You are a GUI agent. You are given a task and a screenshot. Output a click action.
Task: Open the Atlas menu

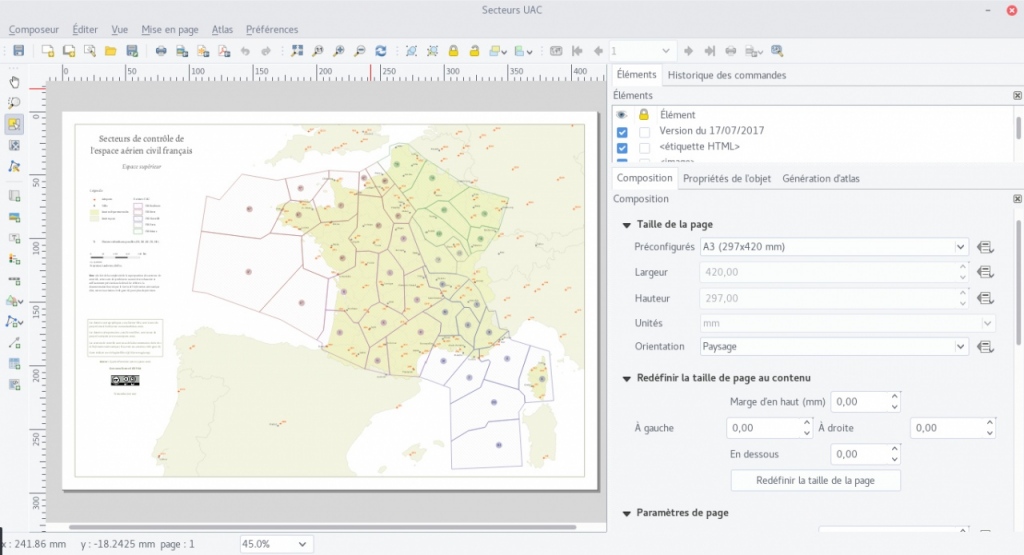click(222, 29)
